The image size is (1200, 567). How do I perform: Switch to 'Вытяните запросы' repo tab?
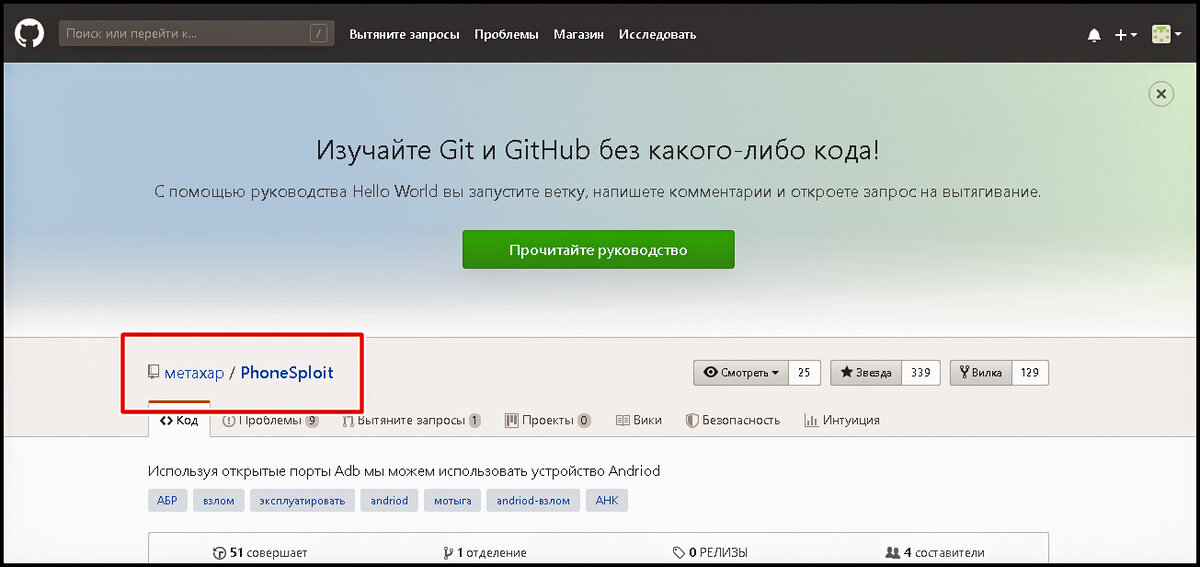click(x=411, y=421)
